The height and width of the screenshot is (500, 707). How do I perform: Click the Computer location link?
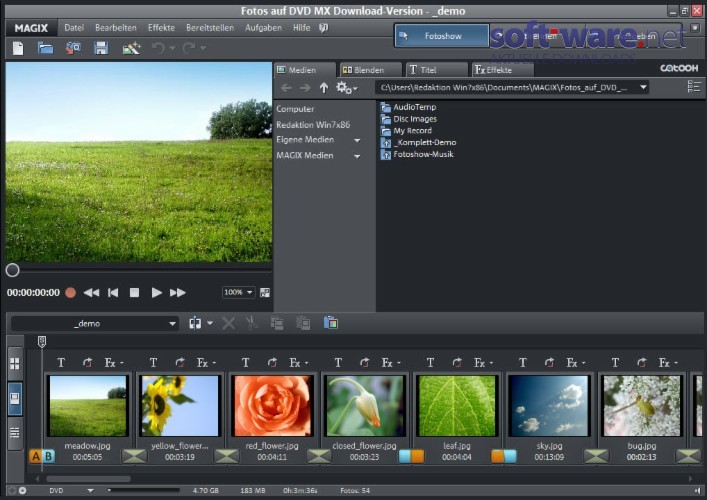click(295, 109)
